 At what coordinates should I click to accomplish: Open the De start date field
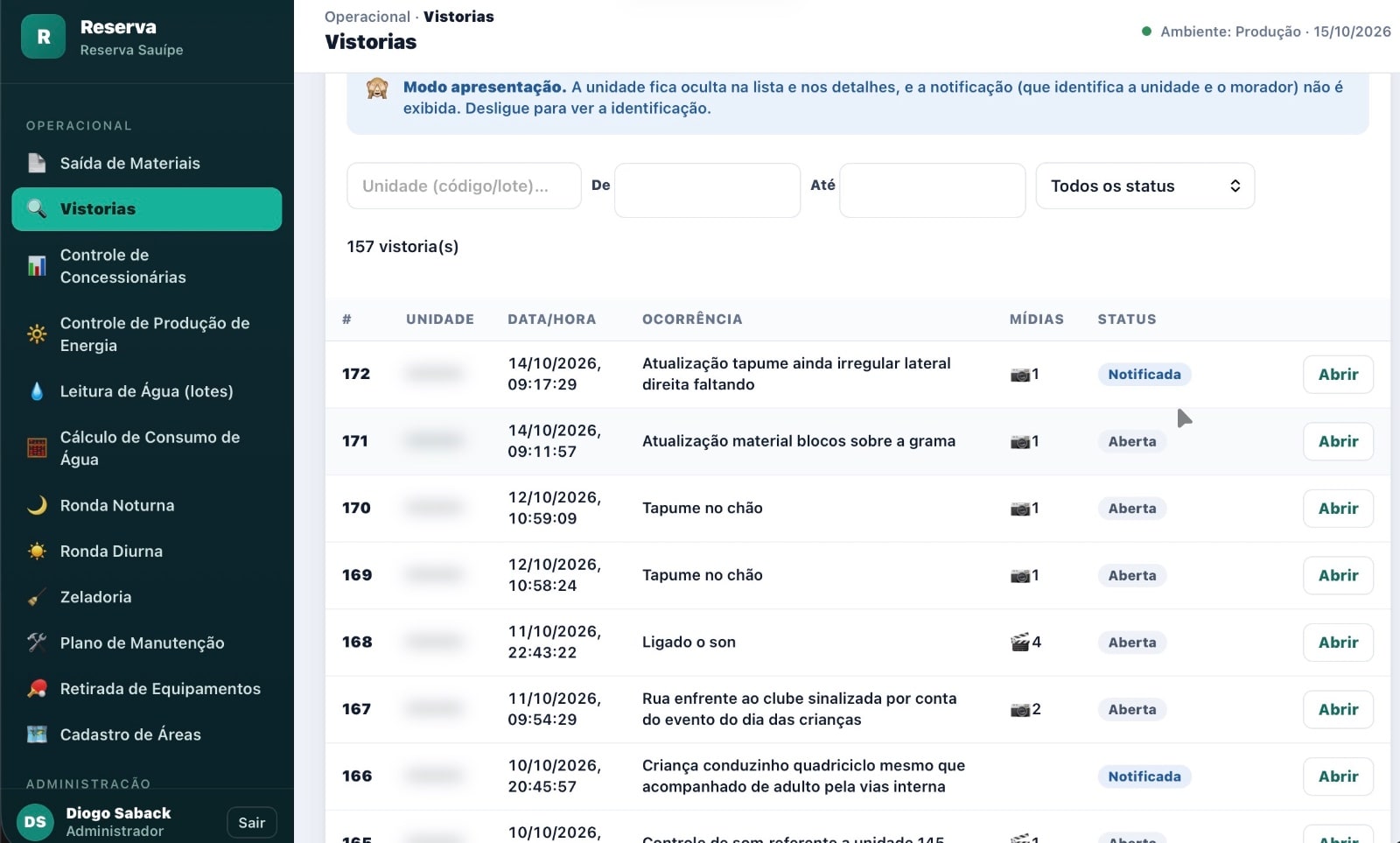[x=707, y=190]
